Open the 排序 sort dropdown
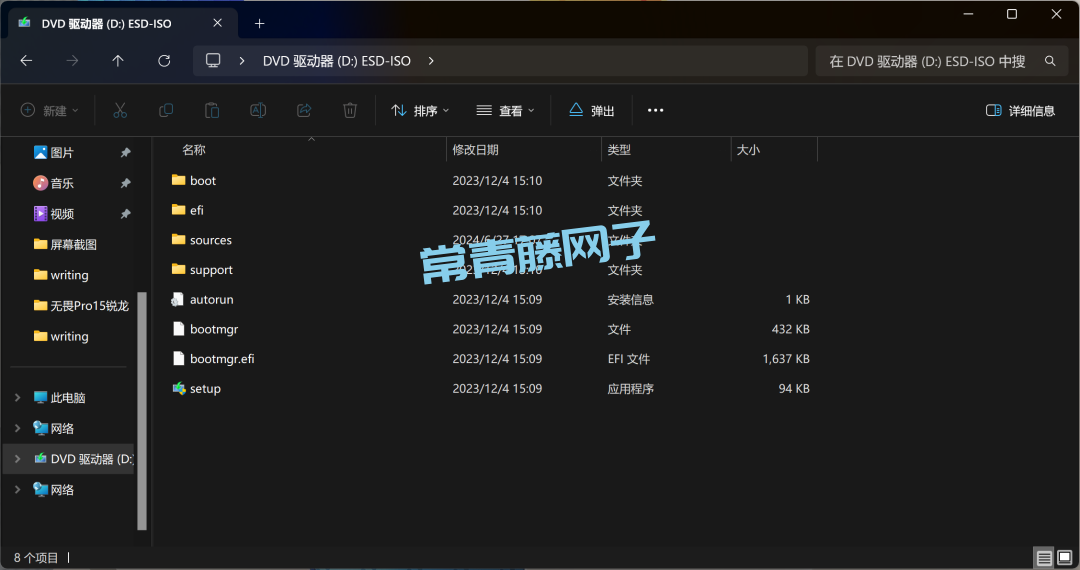 point(420,110)
